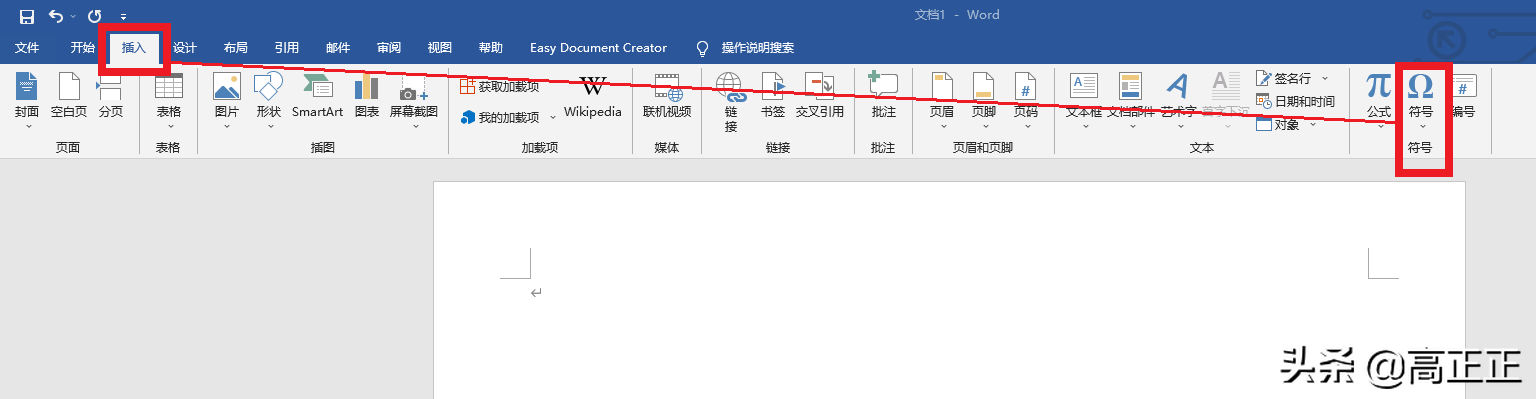Switch to the 设计 tab
The image size is (1536, 399).
point(185,48)
